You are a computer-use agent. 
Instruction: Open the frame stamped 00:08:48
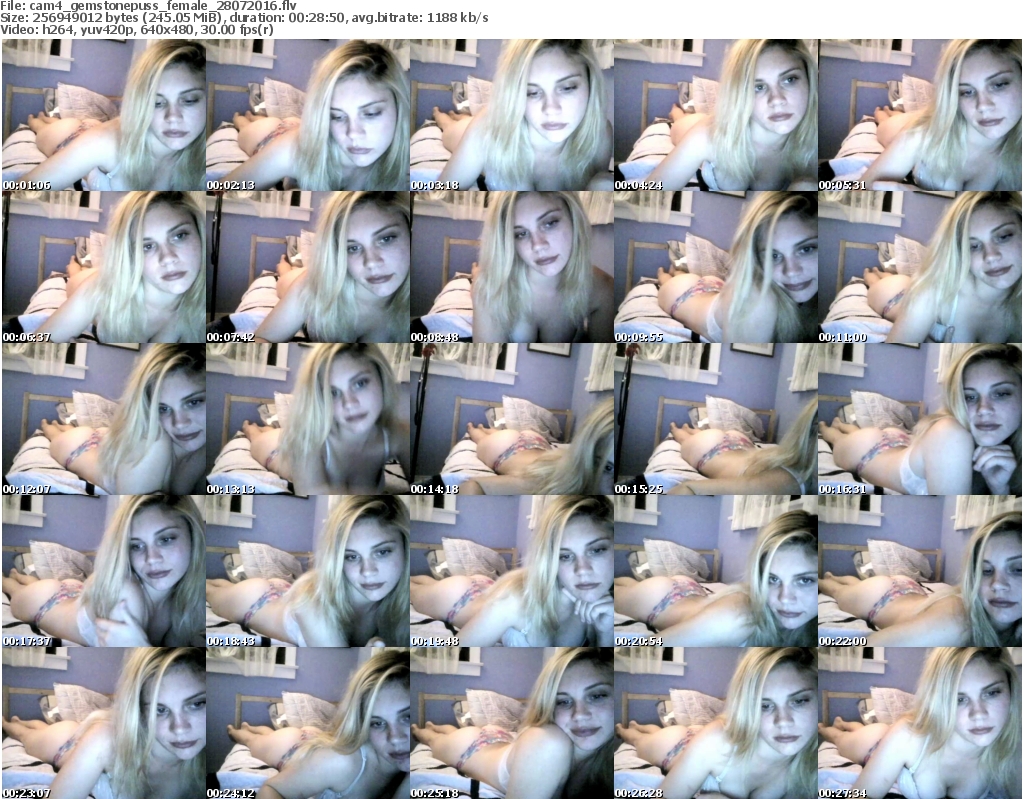(511, 267)
